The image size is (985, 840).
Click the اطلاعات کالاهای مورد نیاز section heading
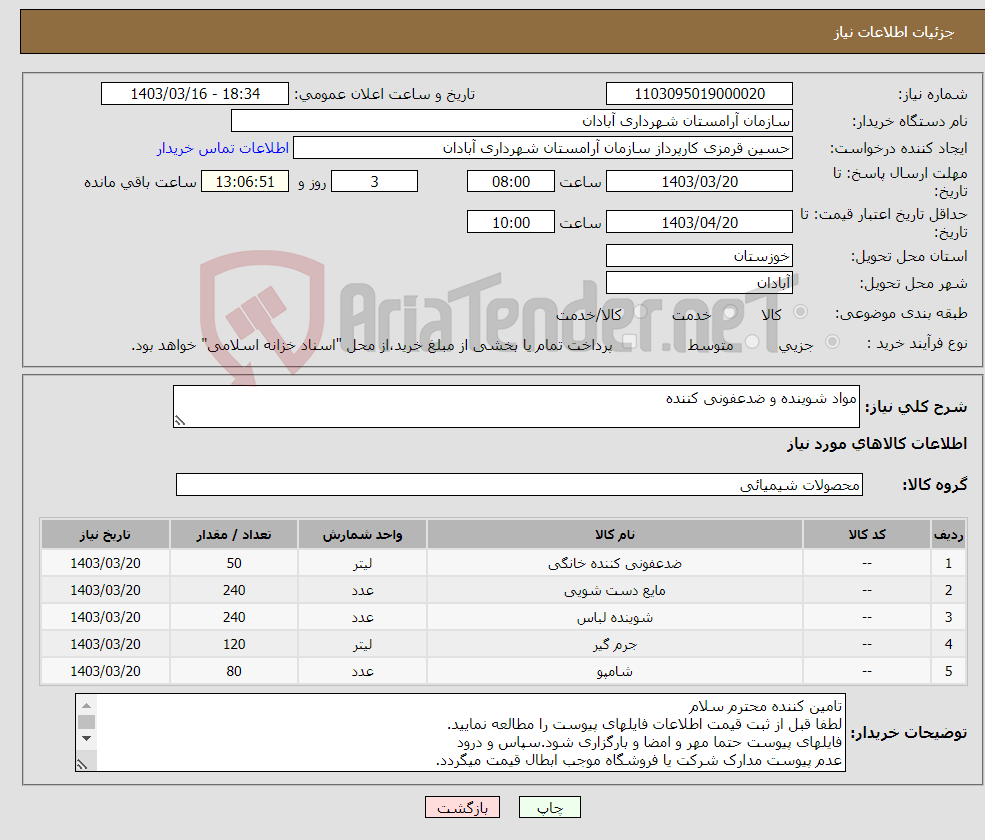click(877, 444)
